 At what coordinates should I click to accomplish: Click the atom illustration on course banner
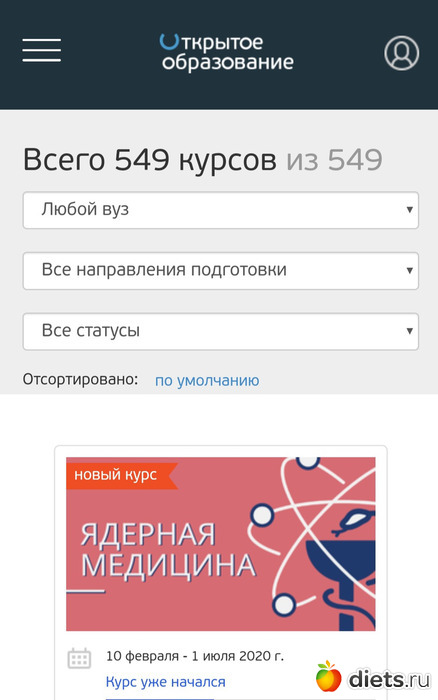tap(313, 543)
